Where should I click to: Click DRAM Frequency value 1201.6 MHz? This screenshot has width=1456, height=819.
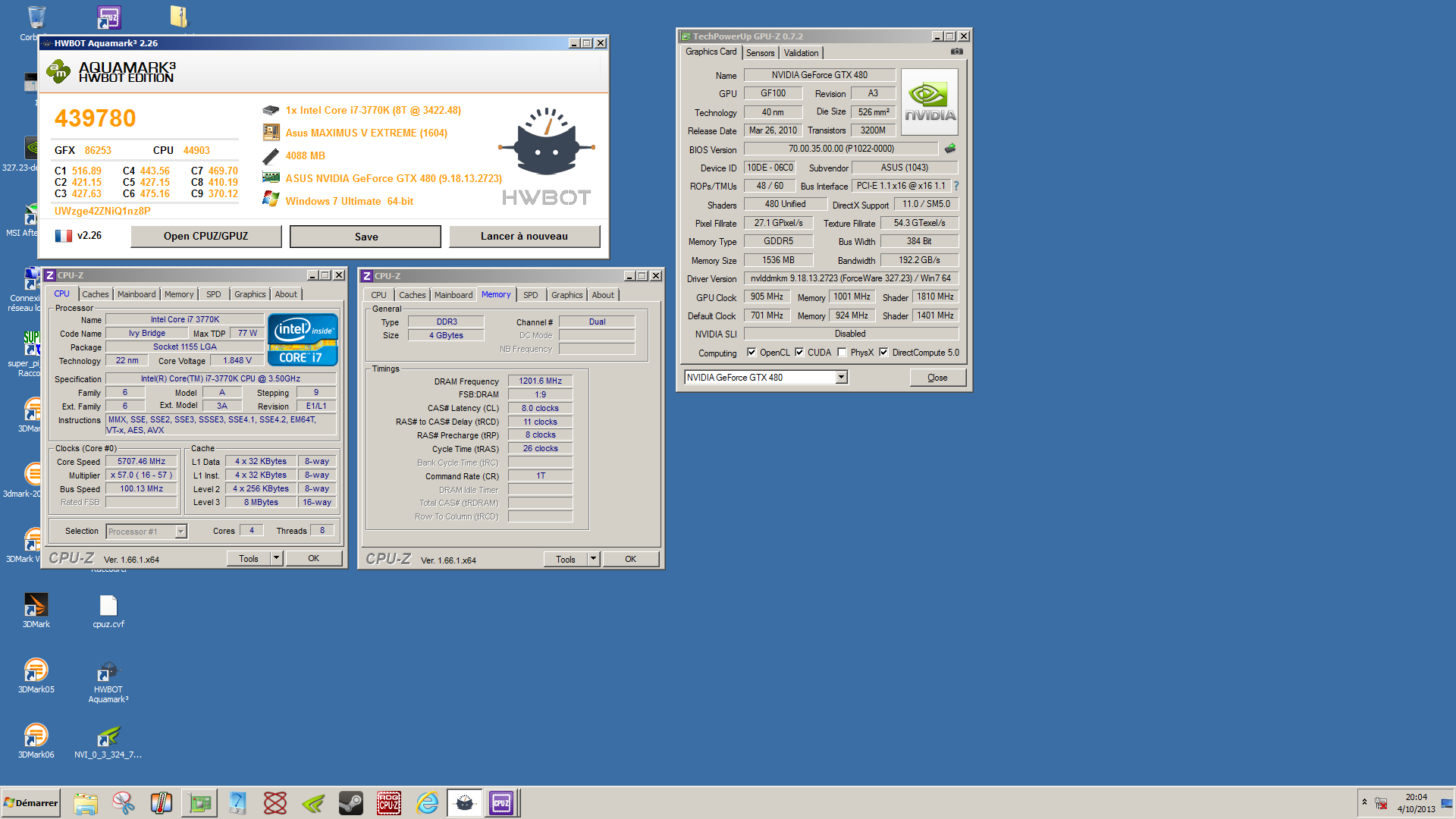540,381
